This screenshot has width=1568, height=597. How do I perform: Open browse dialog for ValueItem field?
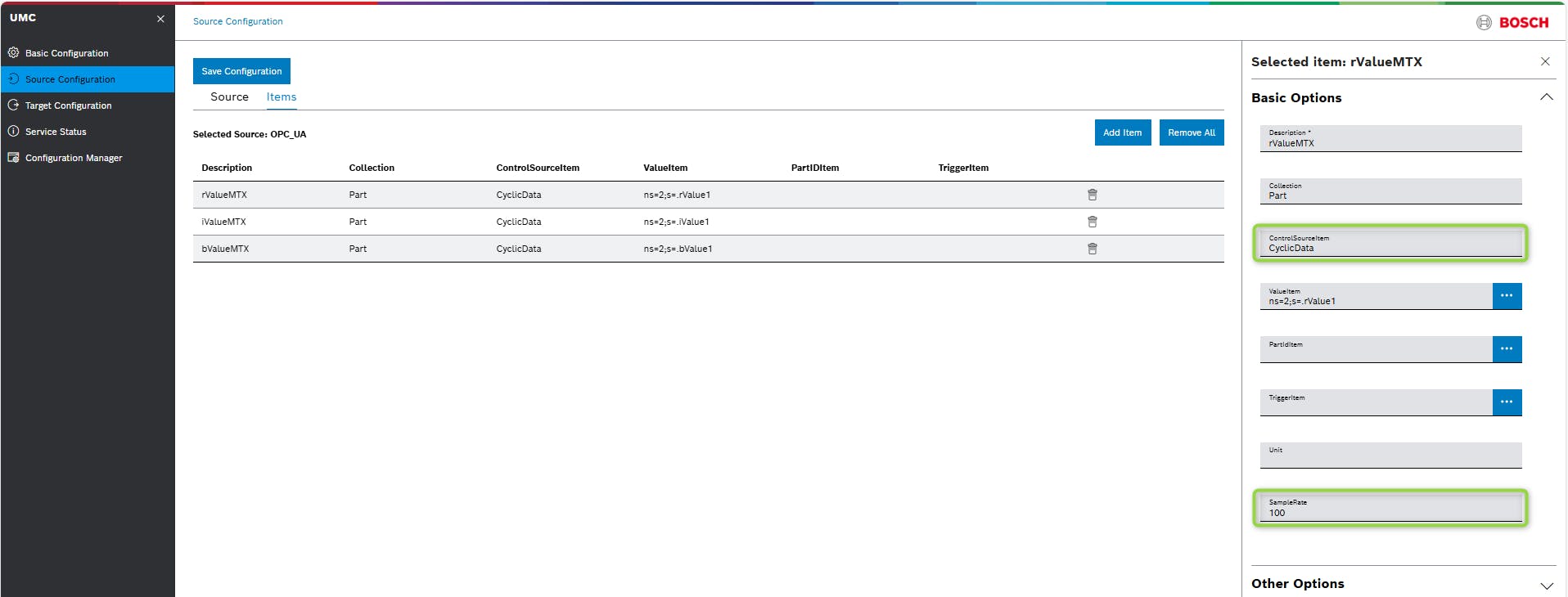1507,296
